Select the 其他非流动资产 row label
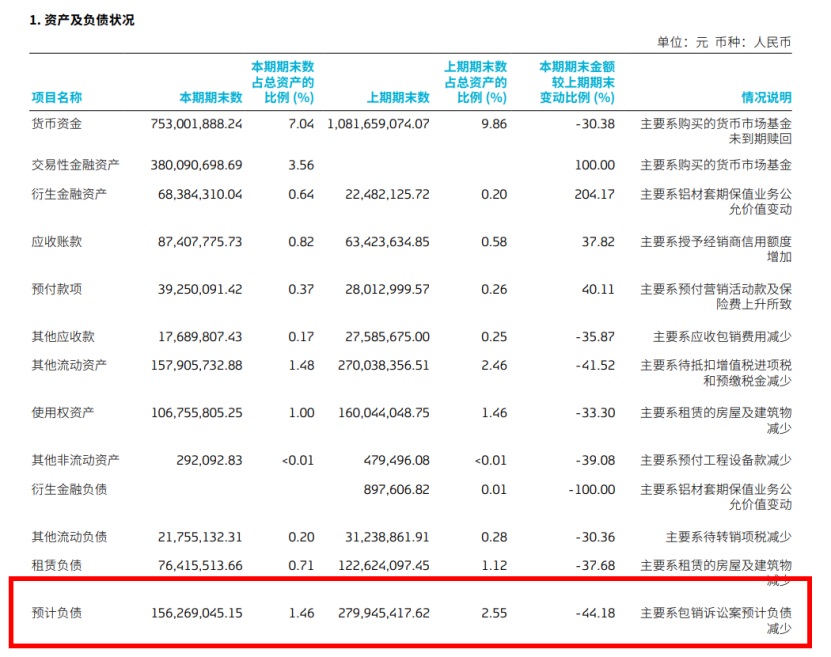 [76, 460]
